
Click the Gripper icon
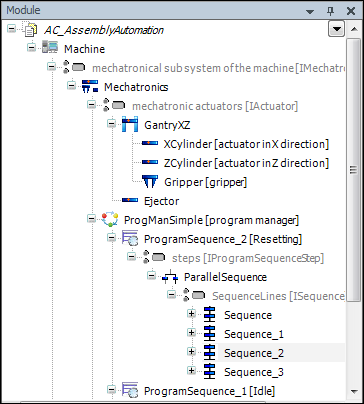click(150, 182)
